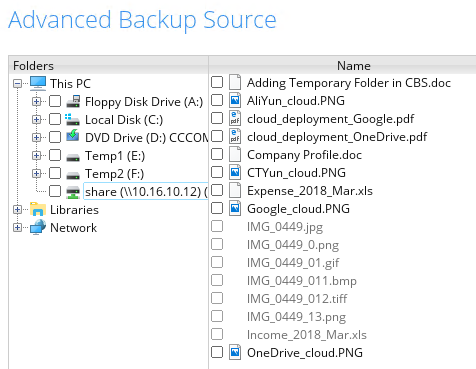Select the Temp2 (F:) folder label
Screen dimensions: 476x369
coord(114,174)
